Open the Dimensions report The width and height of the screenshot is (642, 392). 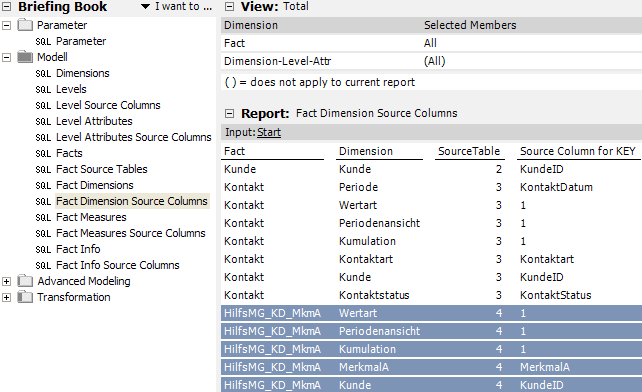pos(83,73)
